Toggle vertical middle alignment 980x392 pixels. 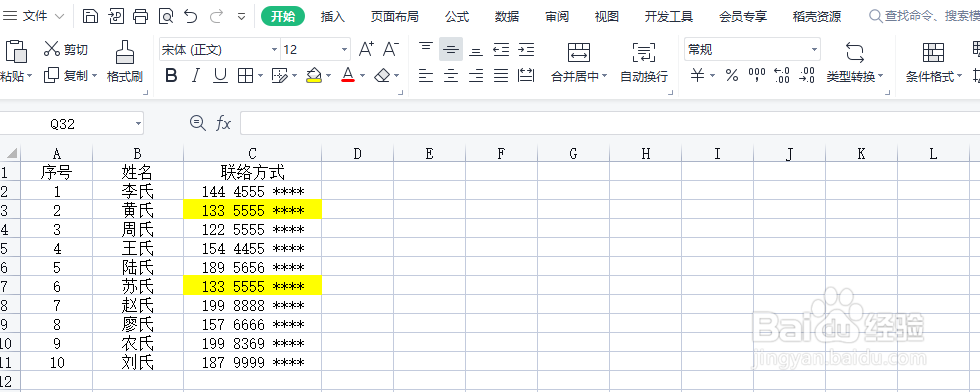tap(451, 49)
